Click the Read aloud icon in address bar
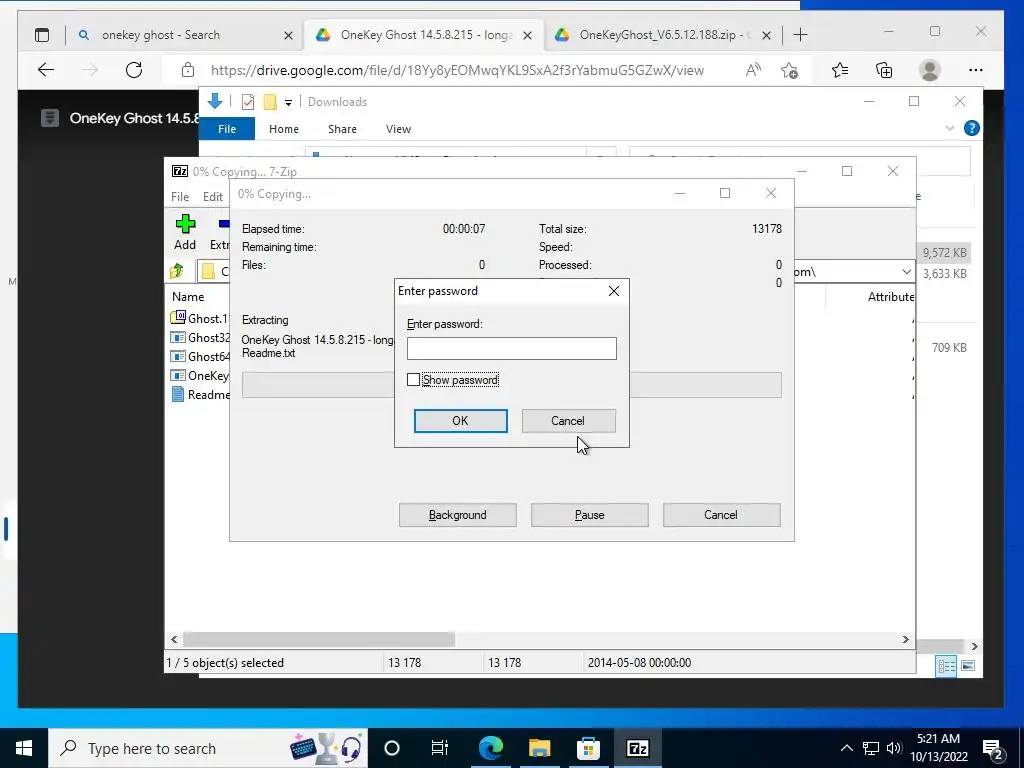The height and width of the screenshot is (768, 1024). click(x=753, y=69)
